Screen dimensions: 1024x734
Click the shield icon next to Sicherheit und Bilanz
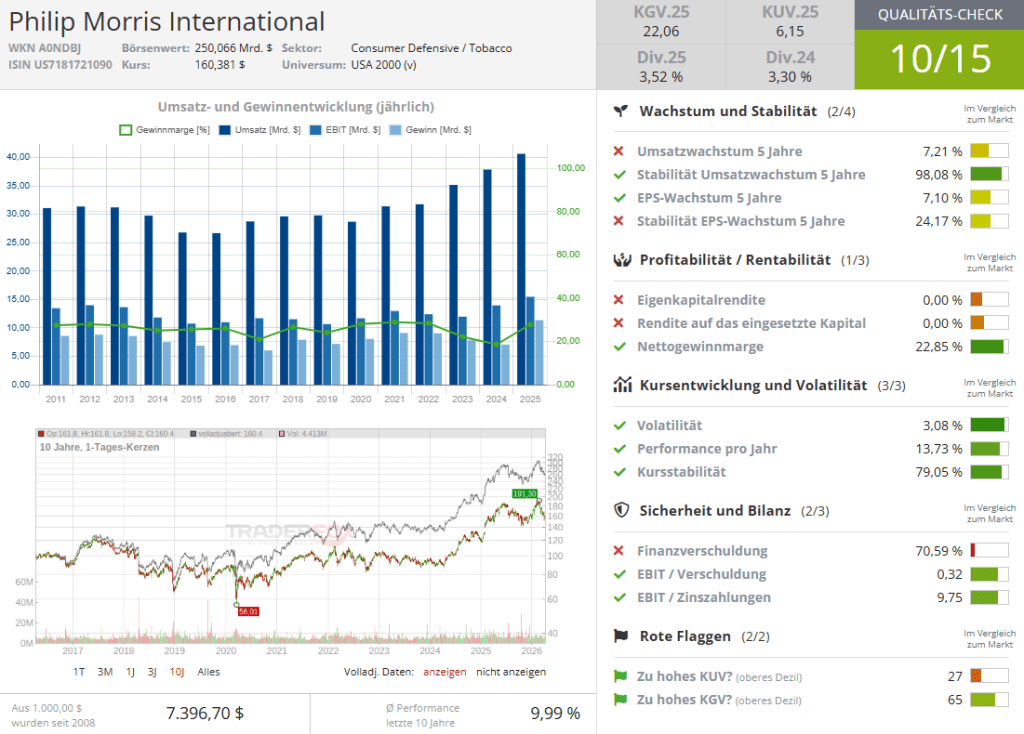(621, 511)
